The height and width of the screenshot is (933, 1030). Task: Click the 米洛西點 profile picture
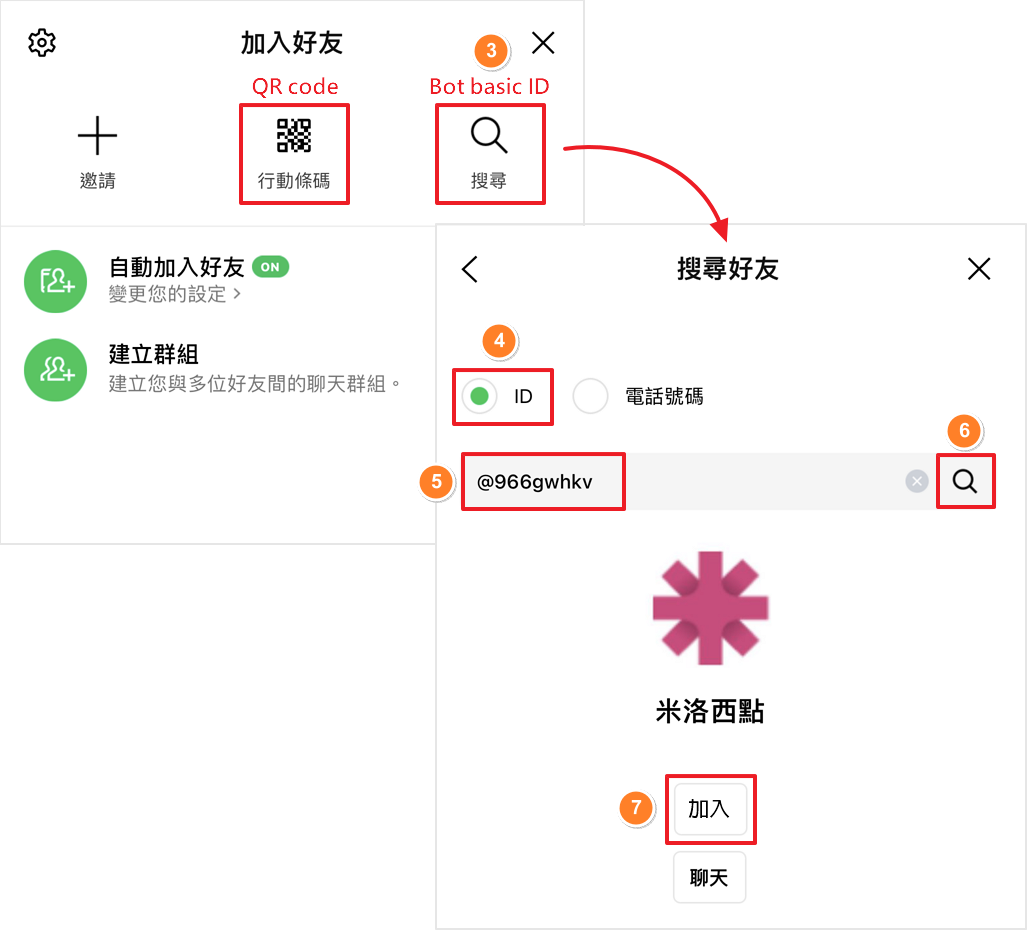(710, 607)
